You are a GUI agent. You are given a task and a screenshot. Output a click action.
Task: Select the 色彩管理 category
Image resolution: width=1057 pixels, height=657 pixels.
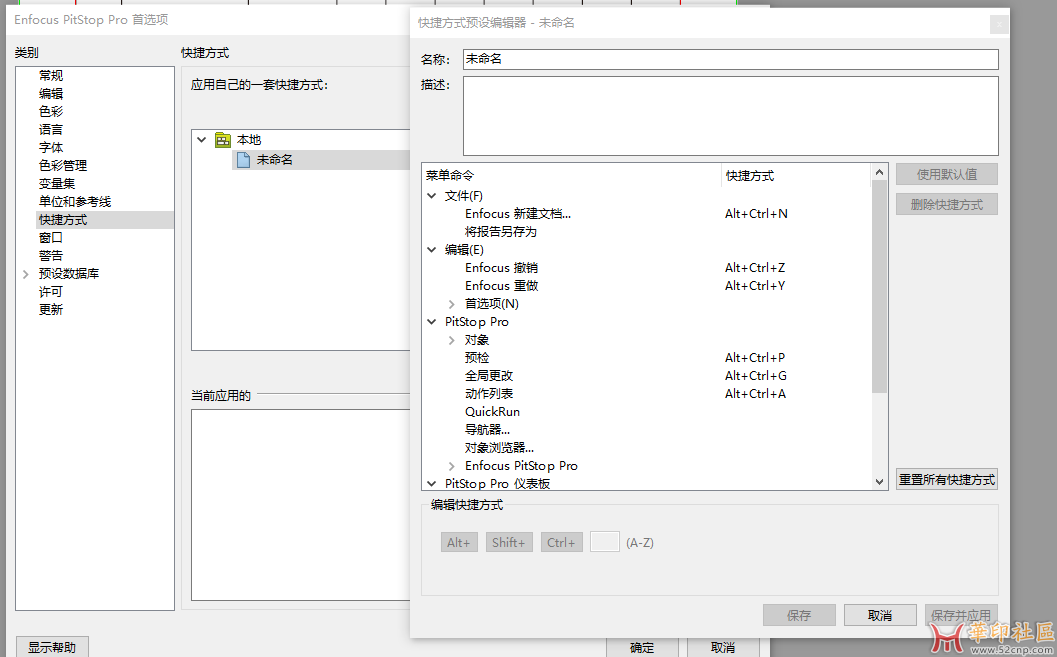point(63,165)
